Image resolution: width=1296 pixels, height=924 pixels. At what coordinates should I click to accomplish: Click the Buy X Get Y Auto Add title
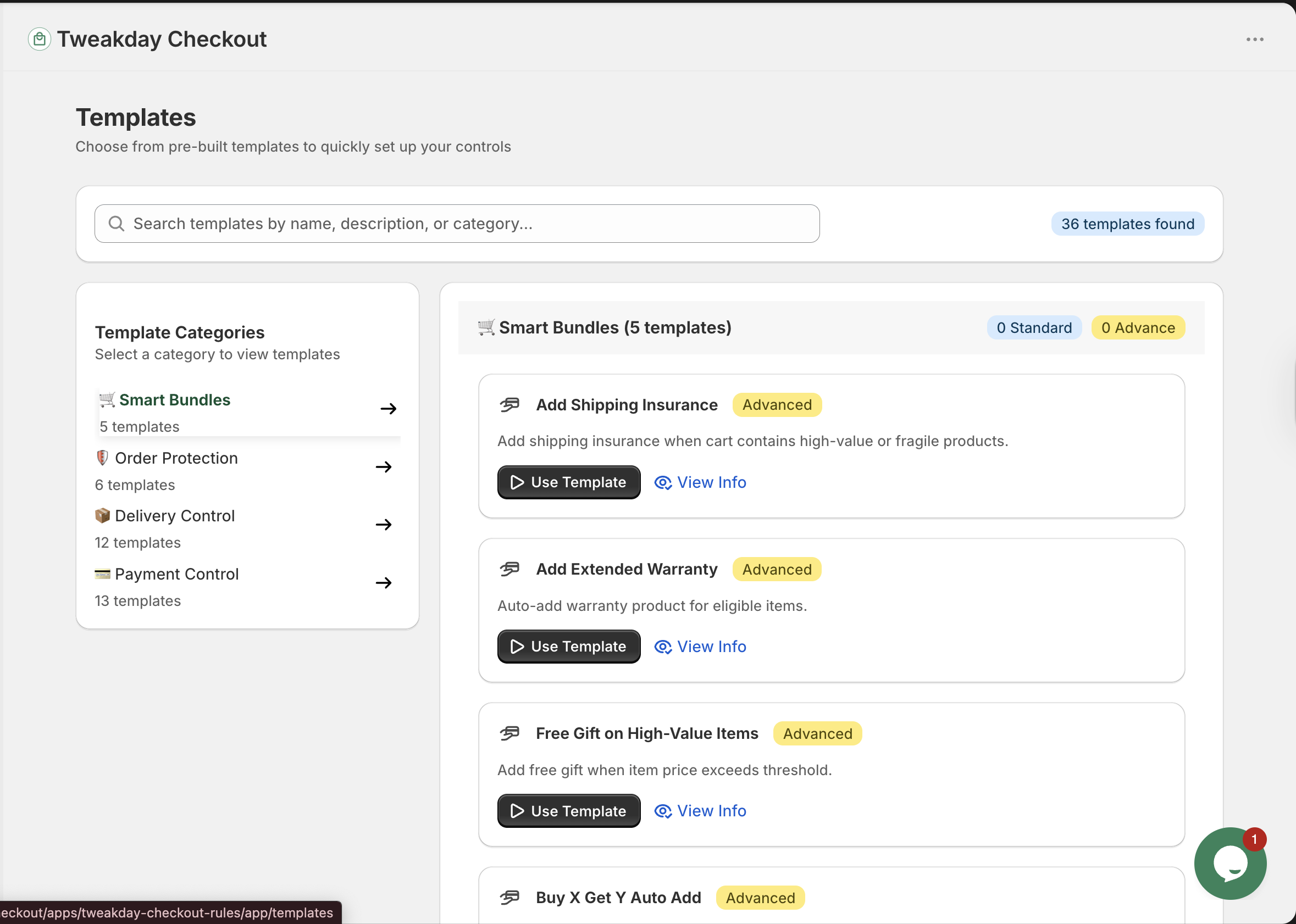click(x=619, y=898)
